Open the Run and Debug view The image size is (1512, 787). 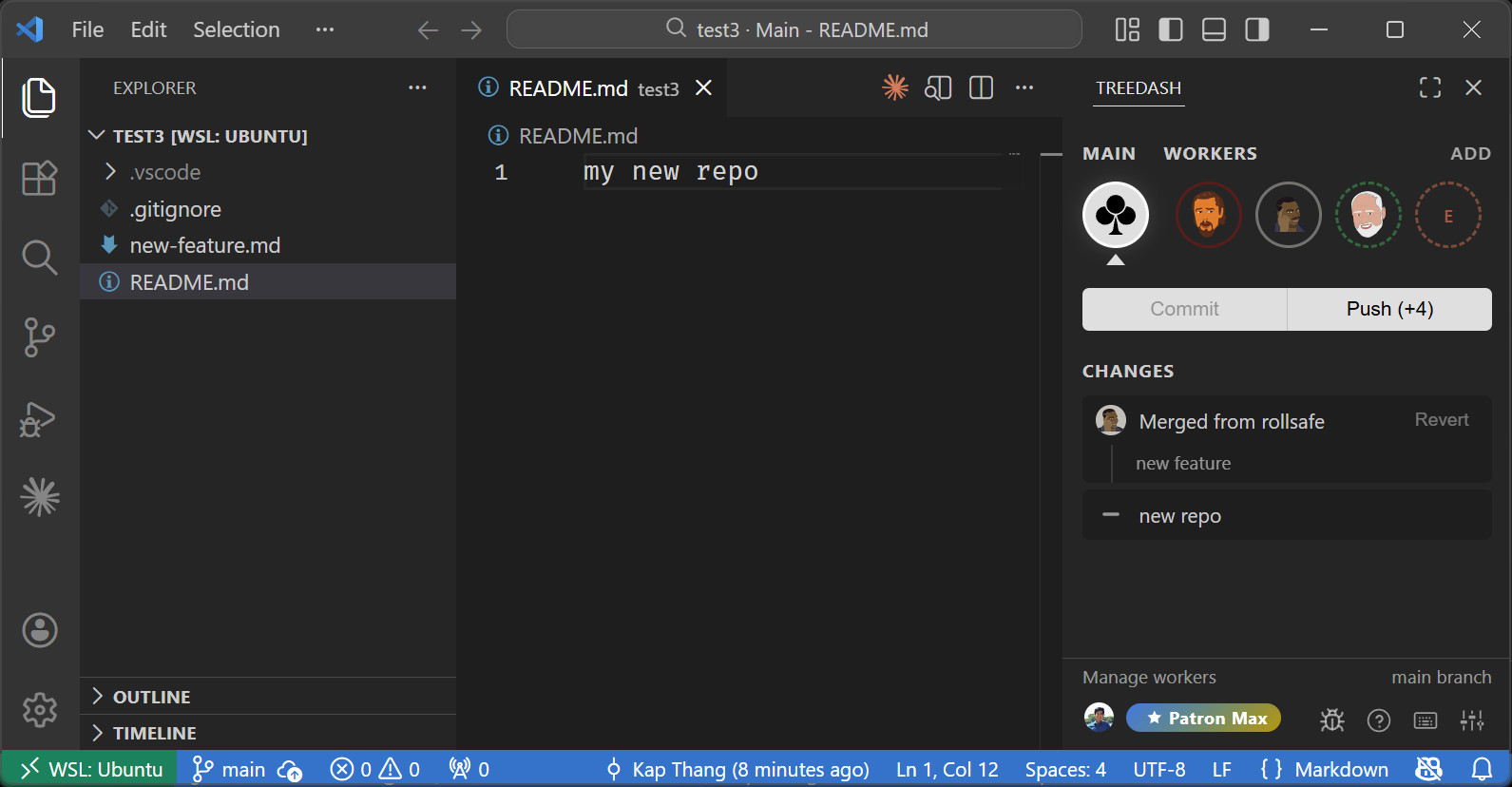pos(39,418)
